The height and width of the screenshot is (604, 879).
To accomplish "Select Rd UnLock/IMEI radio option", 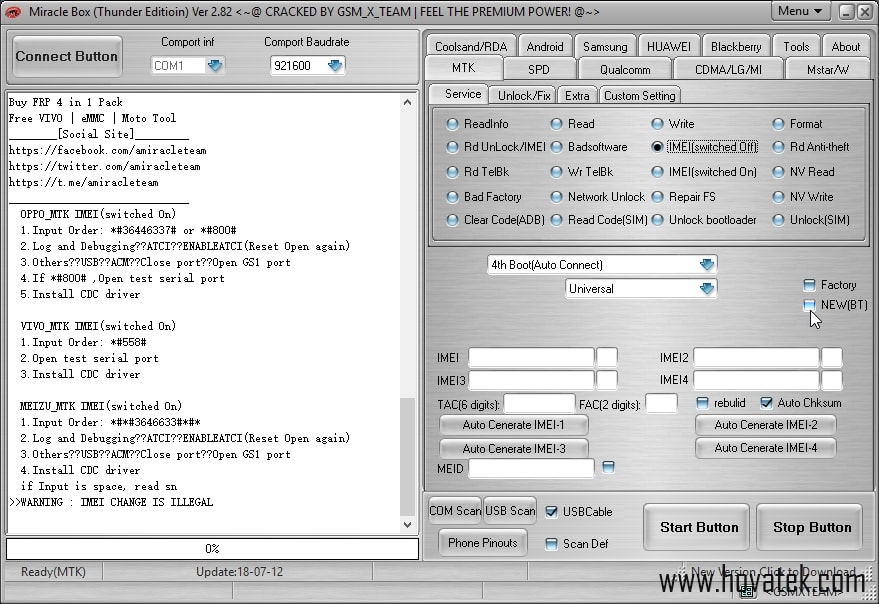I will pyautogui.click(x=452, y=147).
